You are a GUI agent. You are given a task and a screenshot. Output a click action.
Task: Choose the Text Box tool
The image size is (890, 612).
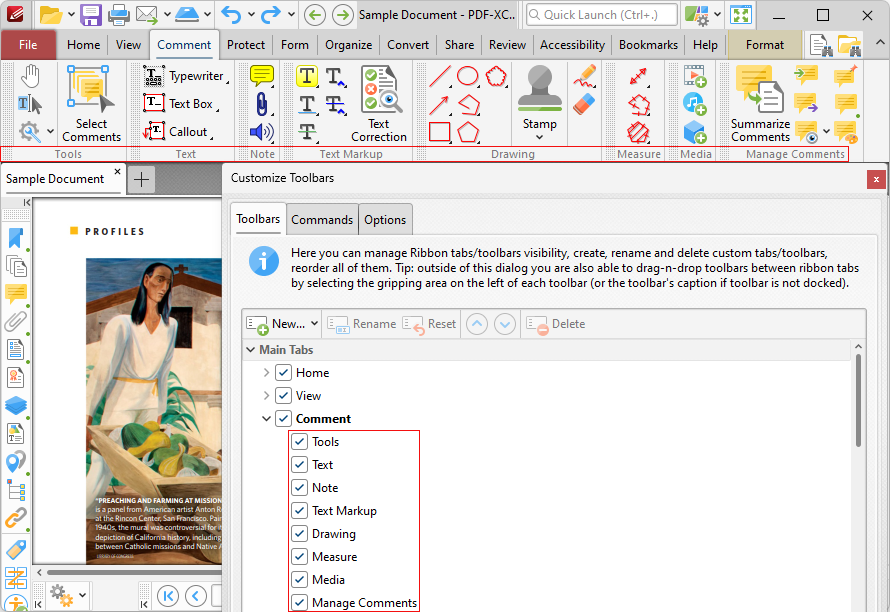[x=180, y=104]
